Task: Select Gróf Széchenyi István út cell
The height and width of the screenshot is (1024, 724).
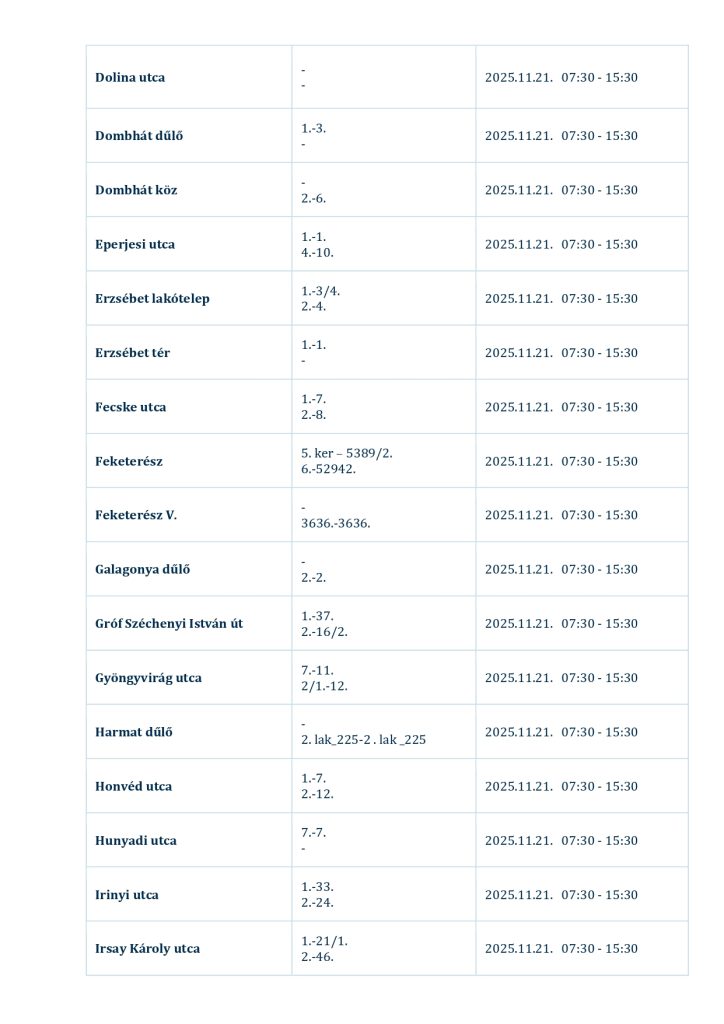Action: coord(169,624)
